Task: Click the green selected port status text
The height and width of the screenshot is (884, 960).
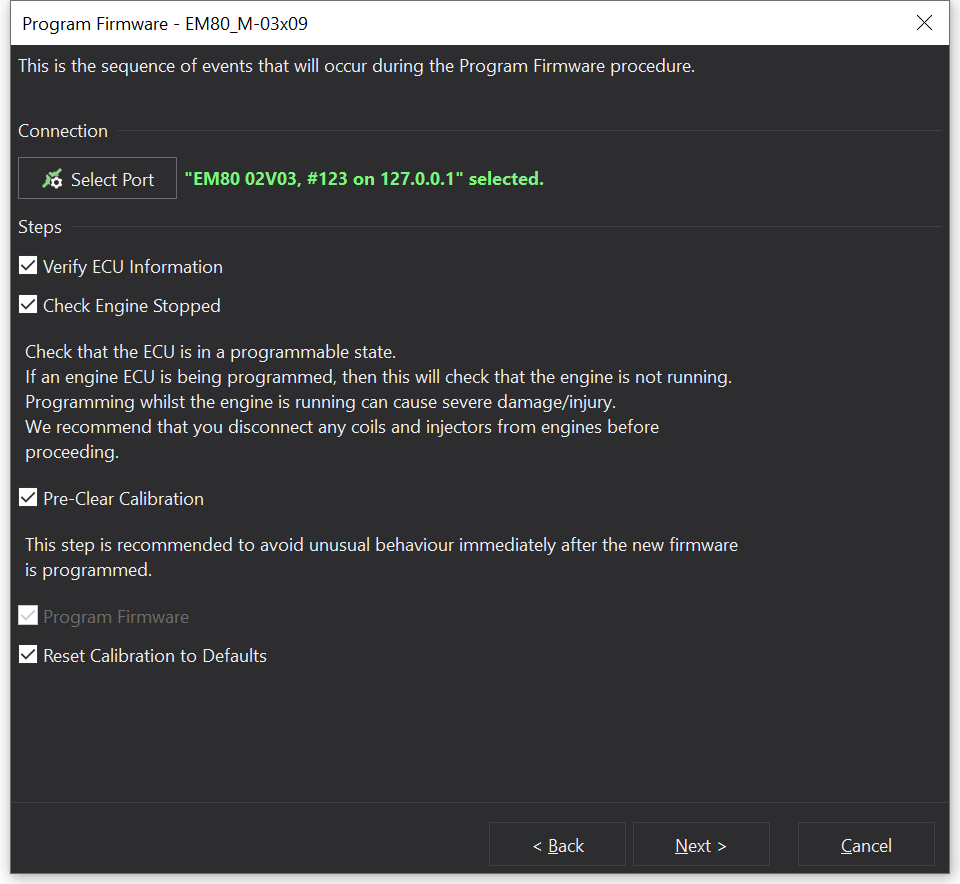Action: (364, 179)
